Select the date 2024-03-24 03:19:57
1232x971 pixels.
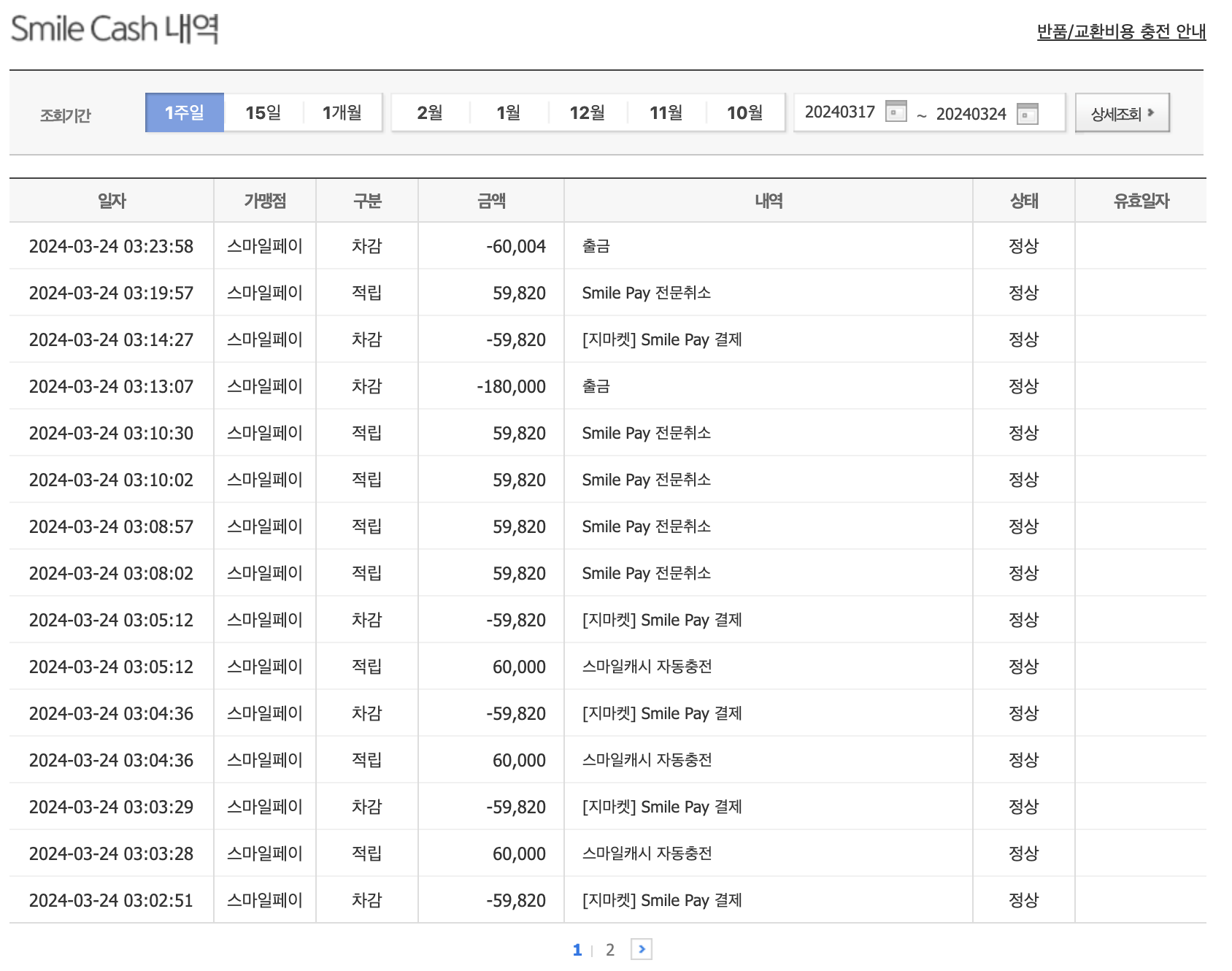[x=111, y=293]
